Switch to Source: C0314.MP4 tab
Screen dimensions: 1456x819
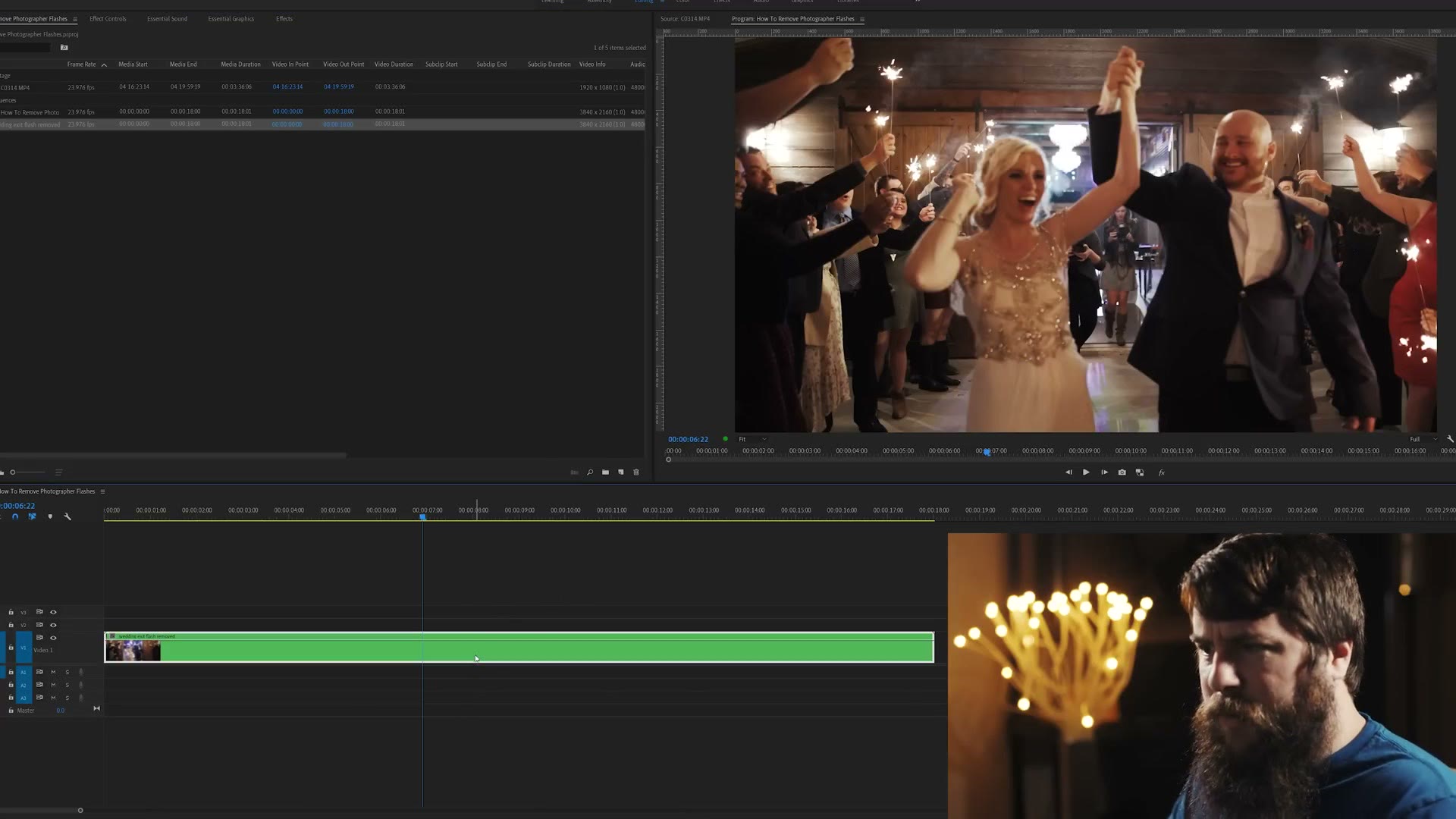pos(685,19)
